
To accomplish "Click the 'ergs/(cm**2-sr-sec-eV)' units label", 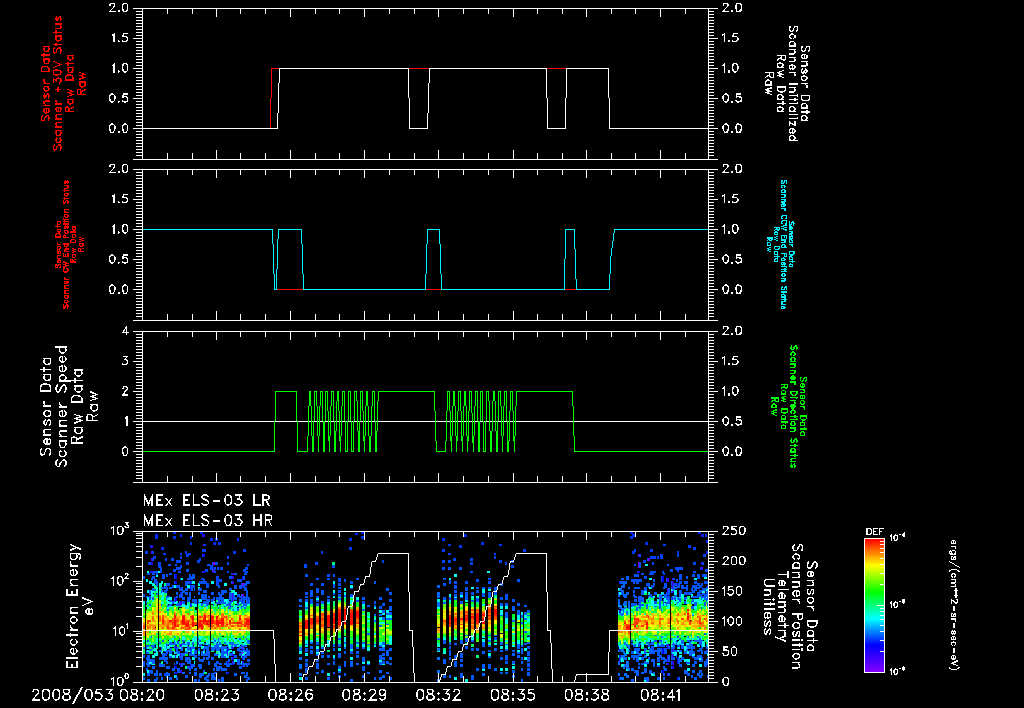I will click(x=953, y=604).
